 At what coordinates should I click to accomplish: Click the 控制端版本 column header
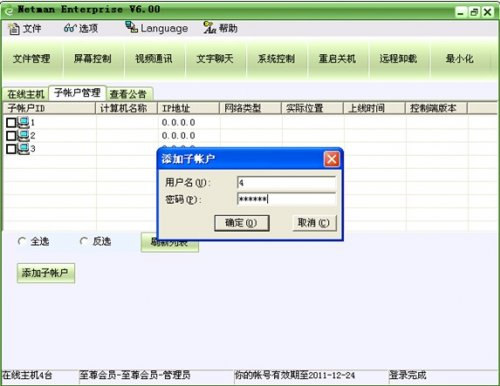coord(436,108)
